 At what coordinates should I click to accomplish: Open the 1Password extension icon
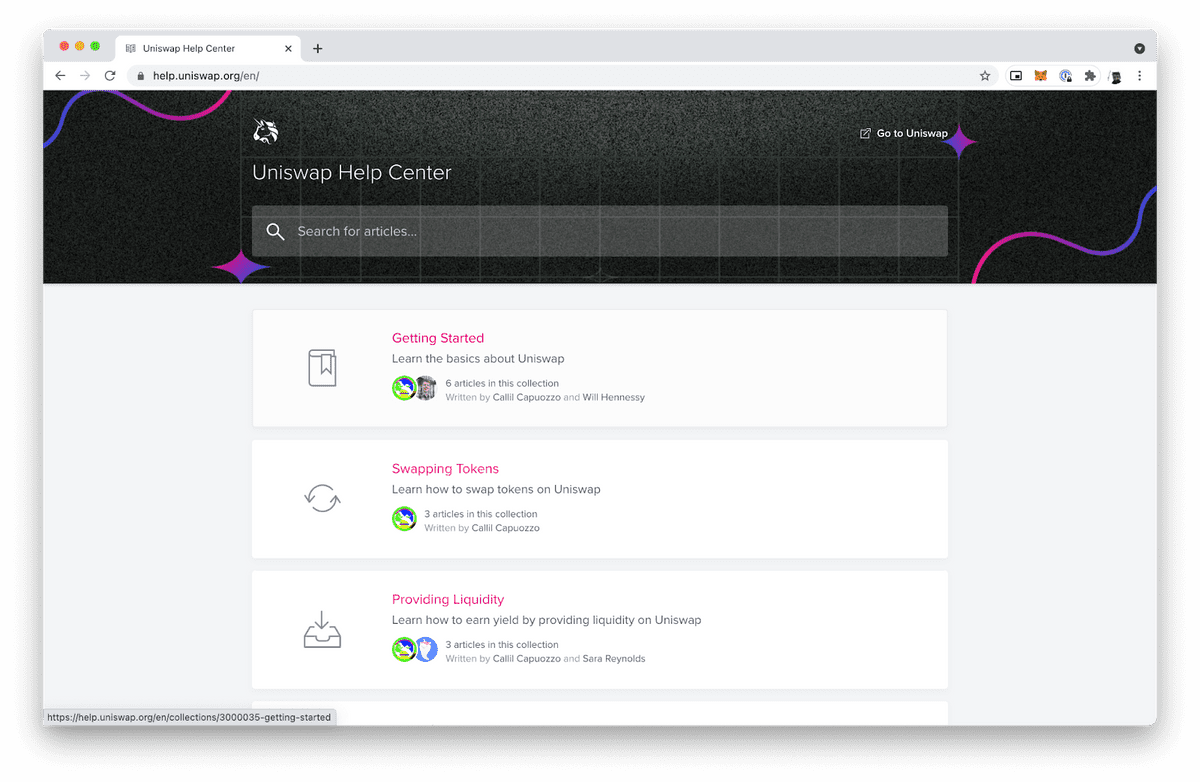tap(1066, 76)
